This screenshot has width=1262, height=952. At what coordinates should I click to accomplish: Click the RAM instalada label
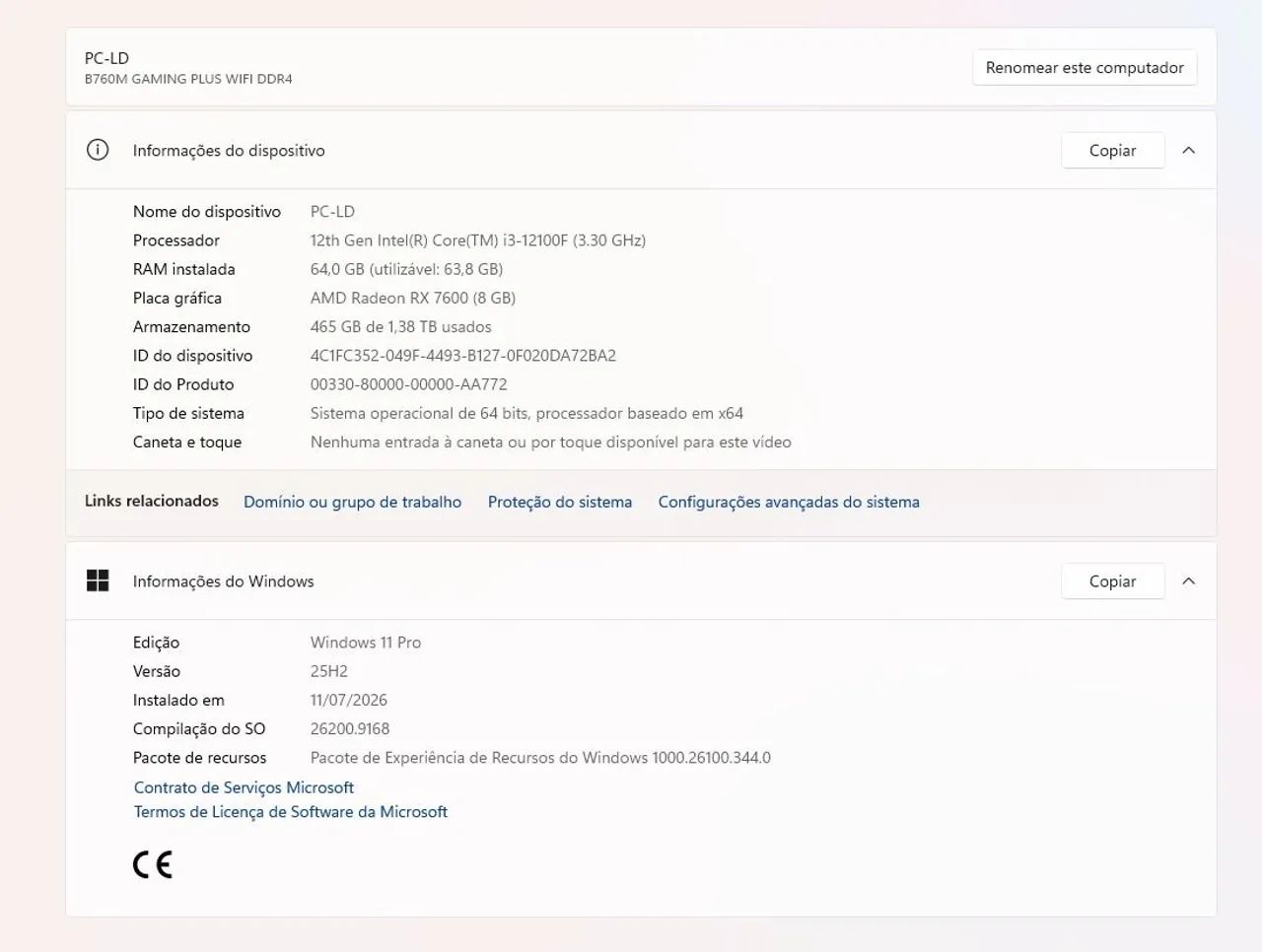point(184,268)
